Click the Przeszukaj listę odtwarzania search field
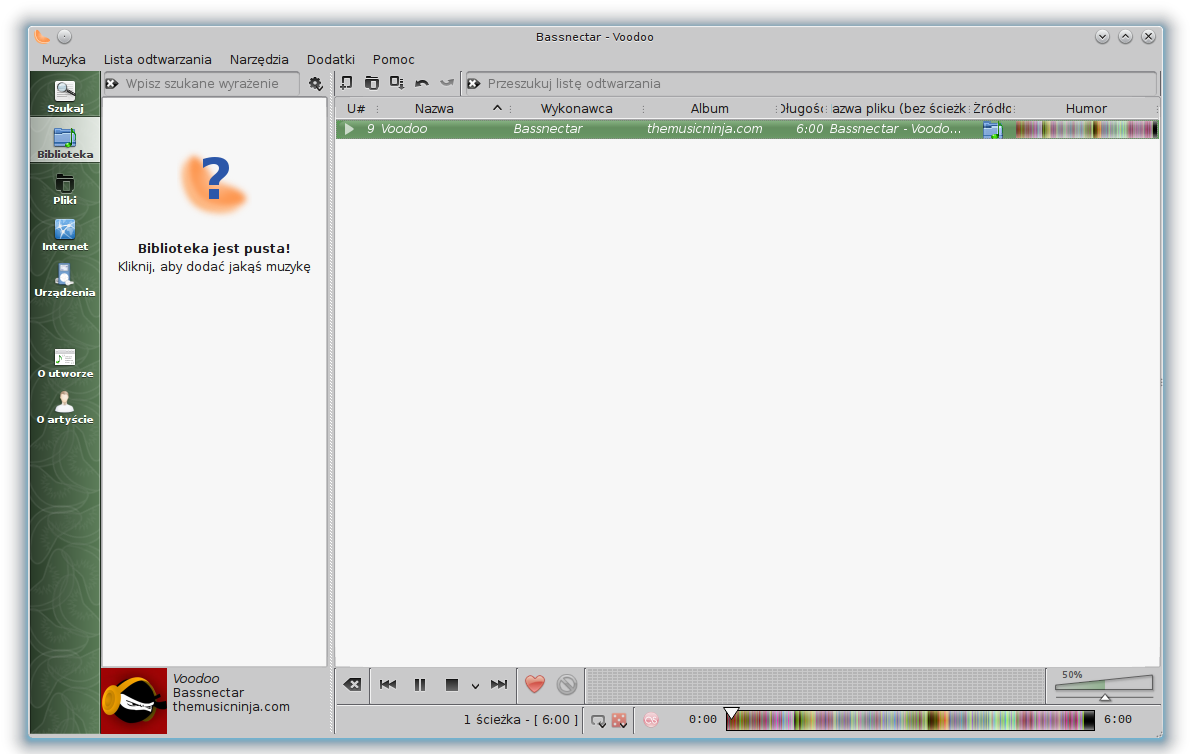Viewport: 1190px width, 754px height. (x=810, y=84)
